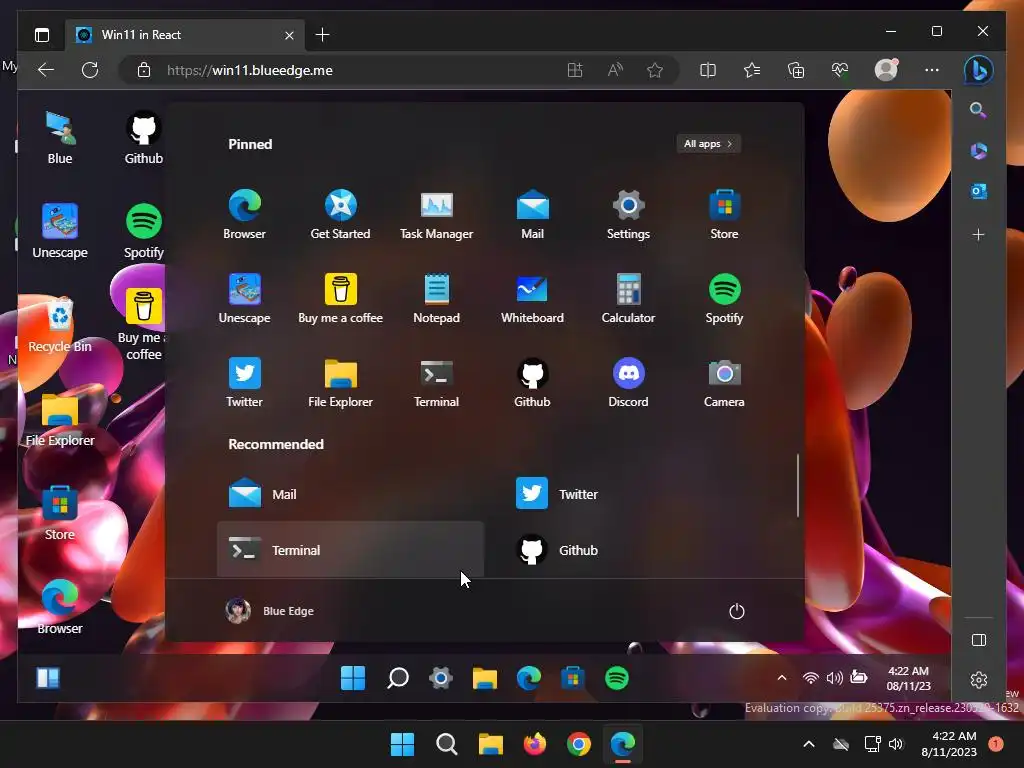Click the Start menu scrollbar

coord(797,485)
